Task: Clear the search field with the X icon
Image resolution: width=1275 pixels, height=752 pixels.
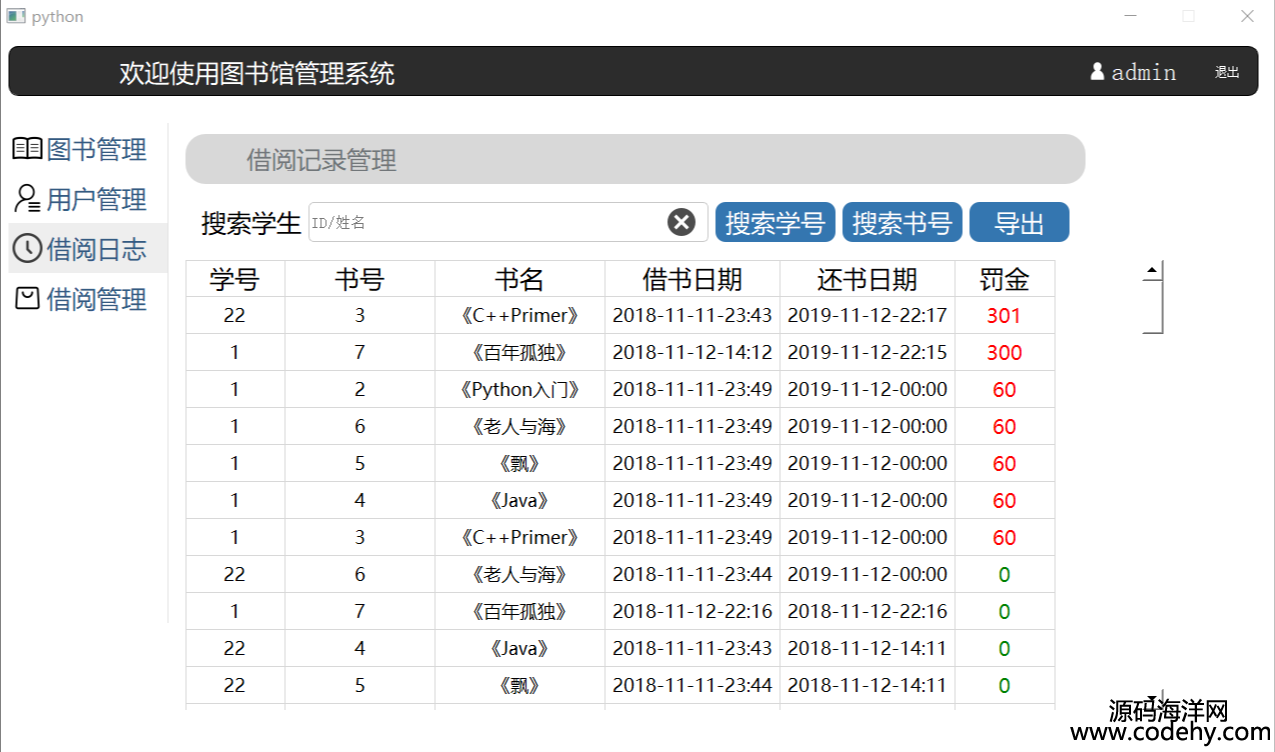Action: pos(681,222)
